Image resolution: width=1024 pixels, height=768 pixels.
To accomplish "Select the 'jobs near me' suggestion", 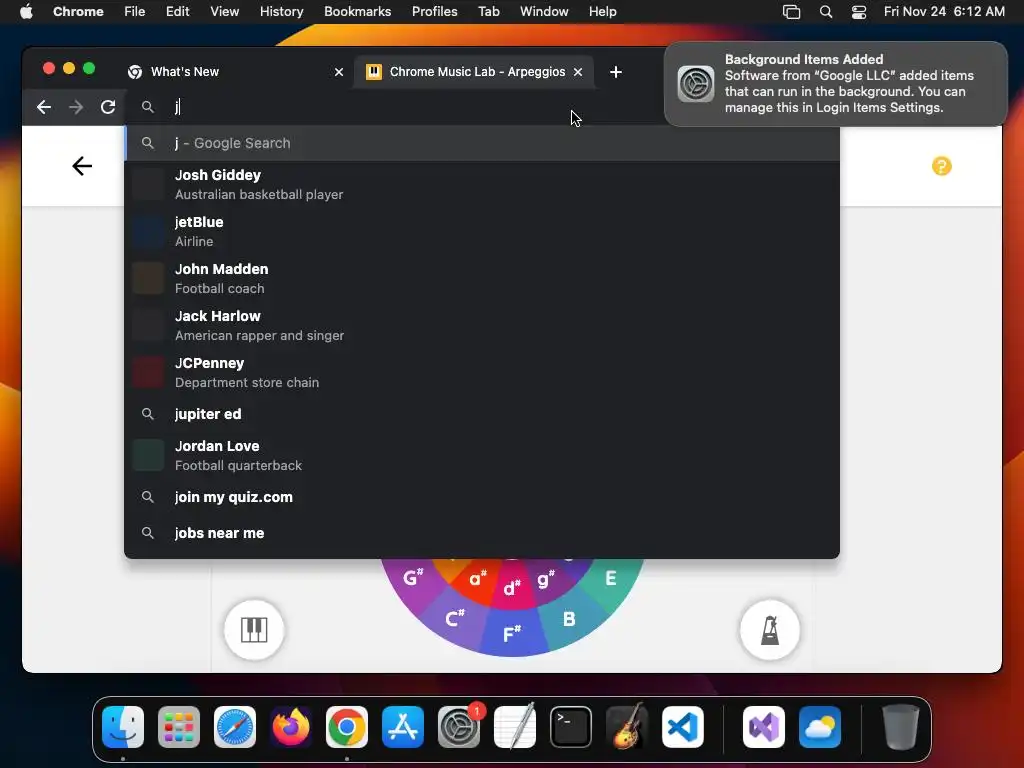I will [482, 533].
